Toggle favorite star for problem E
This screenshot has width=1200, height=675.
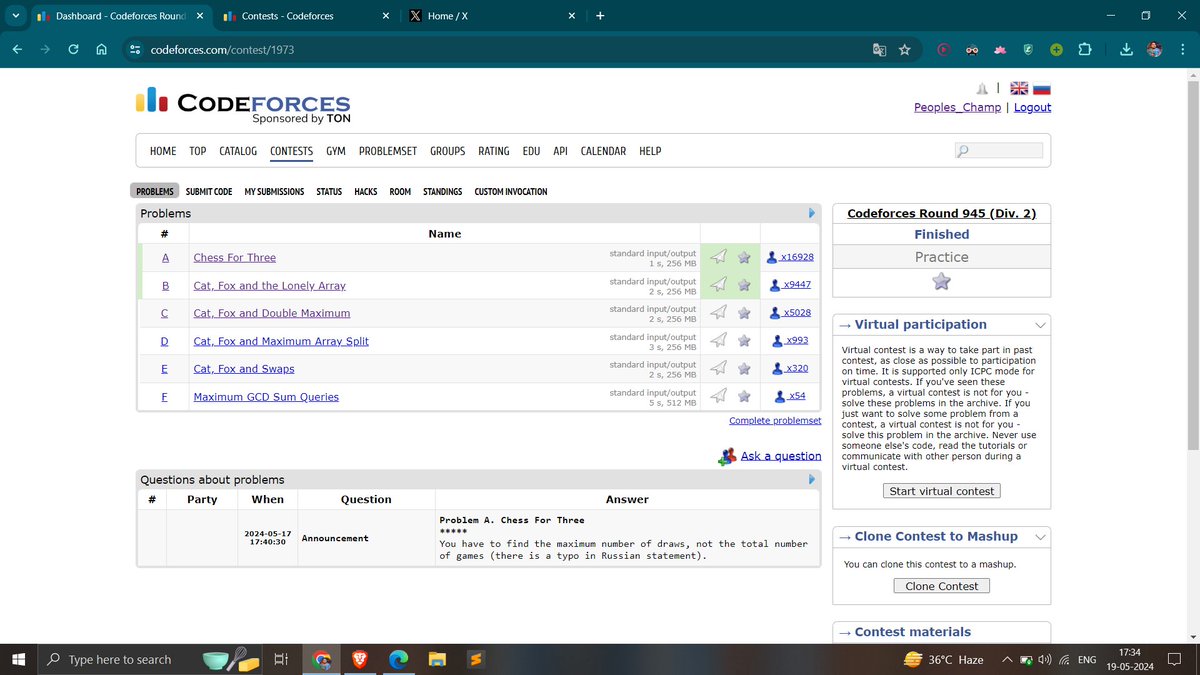click(744, 369)
